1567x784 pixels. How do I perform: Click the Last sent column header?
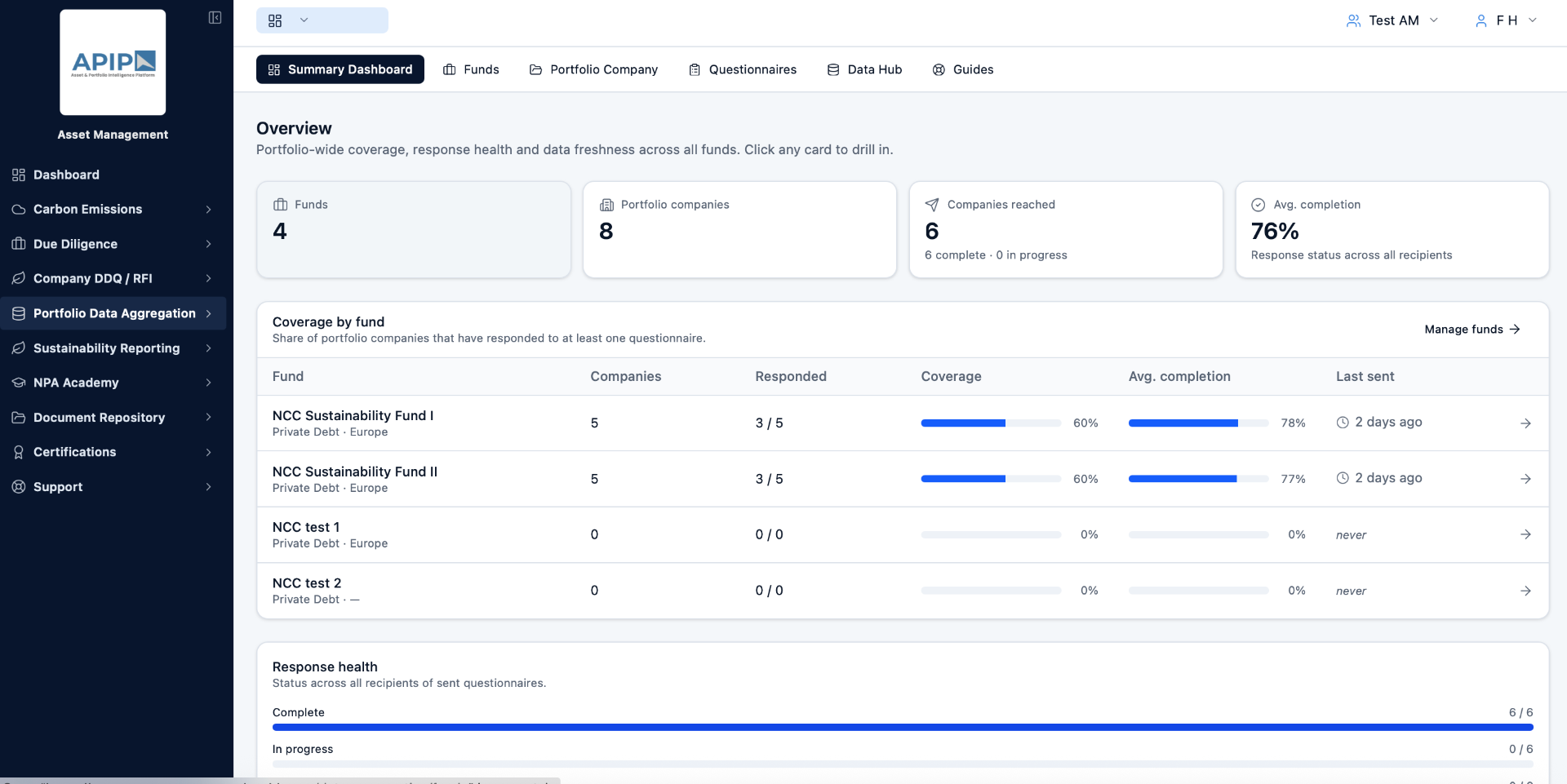(1365, 376)
